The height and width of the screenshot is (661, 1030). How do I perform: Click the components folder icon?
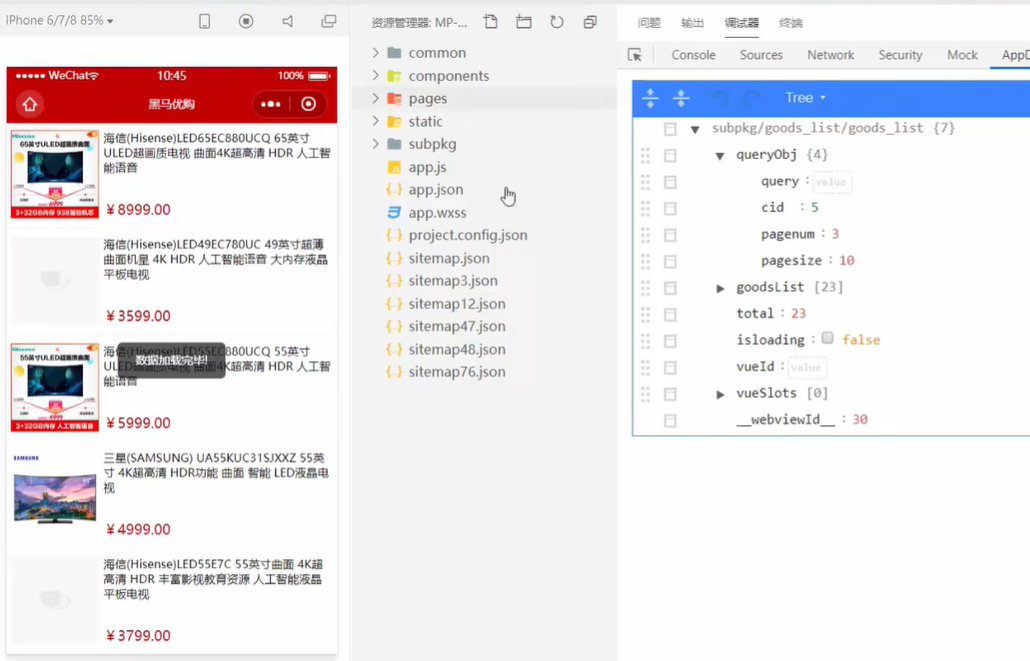point(394,76)
